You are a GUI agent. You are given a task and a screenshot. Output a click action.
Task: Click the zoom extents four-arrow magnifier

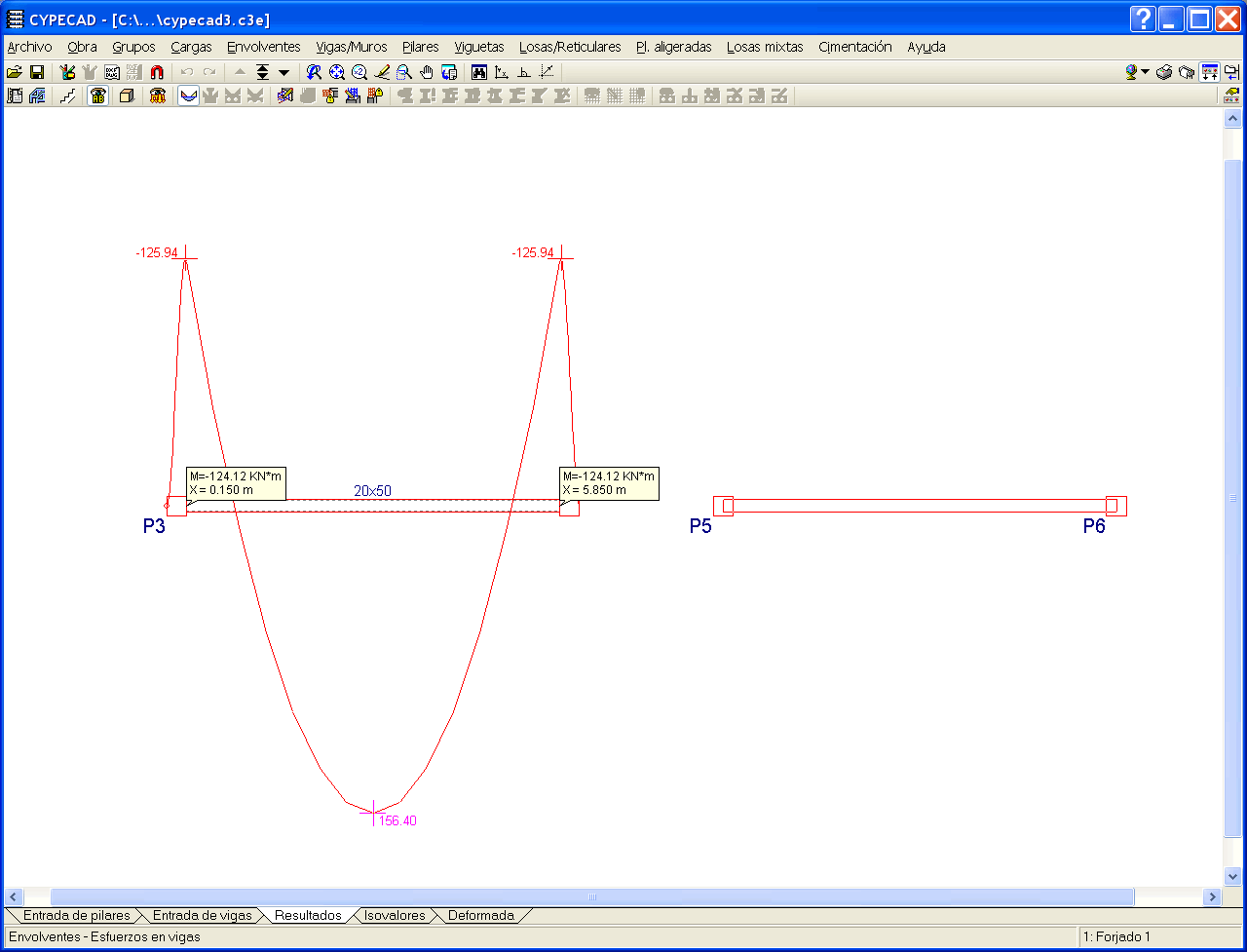(337, 72)
